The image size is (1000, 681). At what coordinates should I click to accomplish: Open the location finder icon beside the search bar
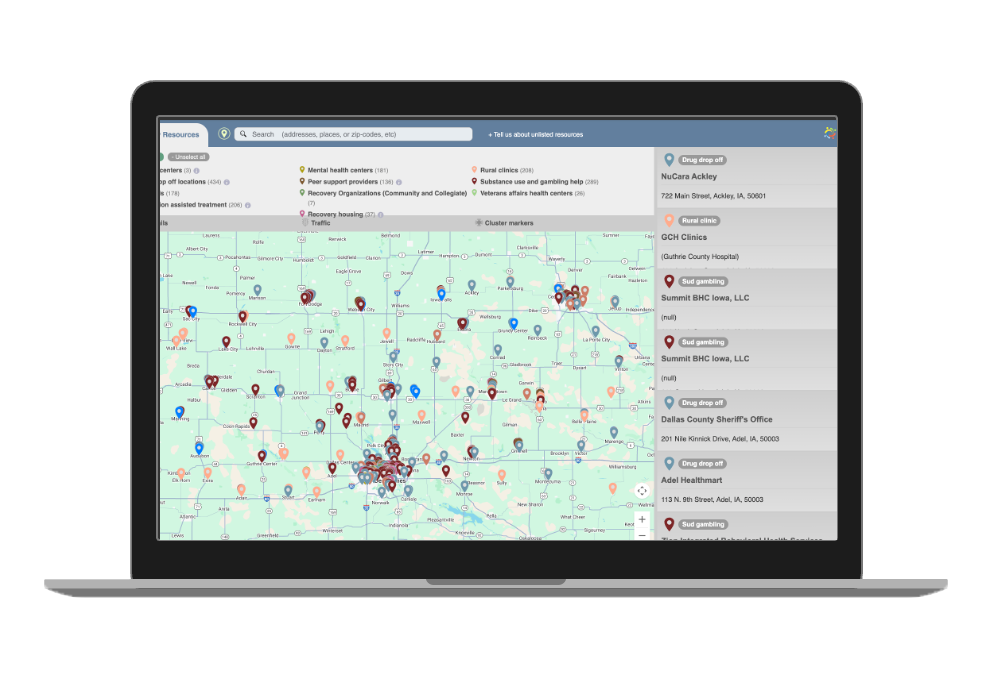223,133
